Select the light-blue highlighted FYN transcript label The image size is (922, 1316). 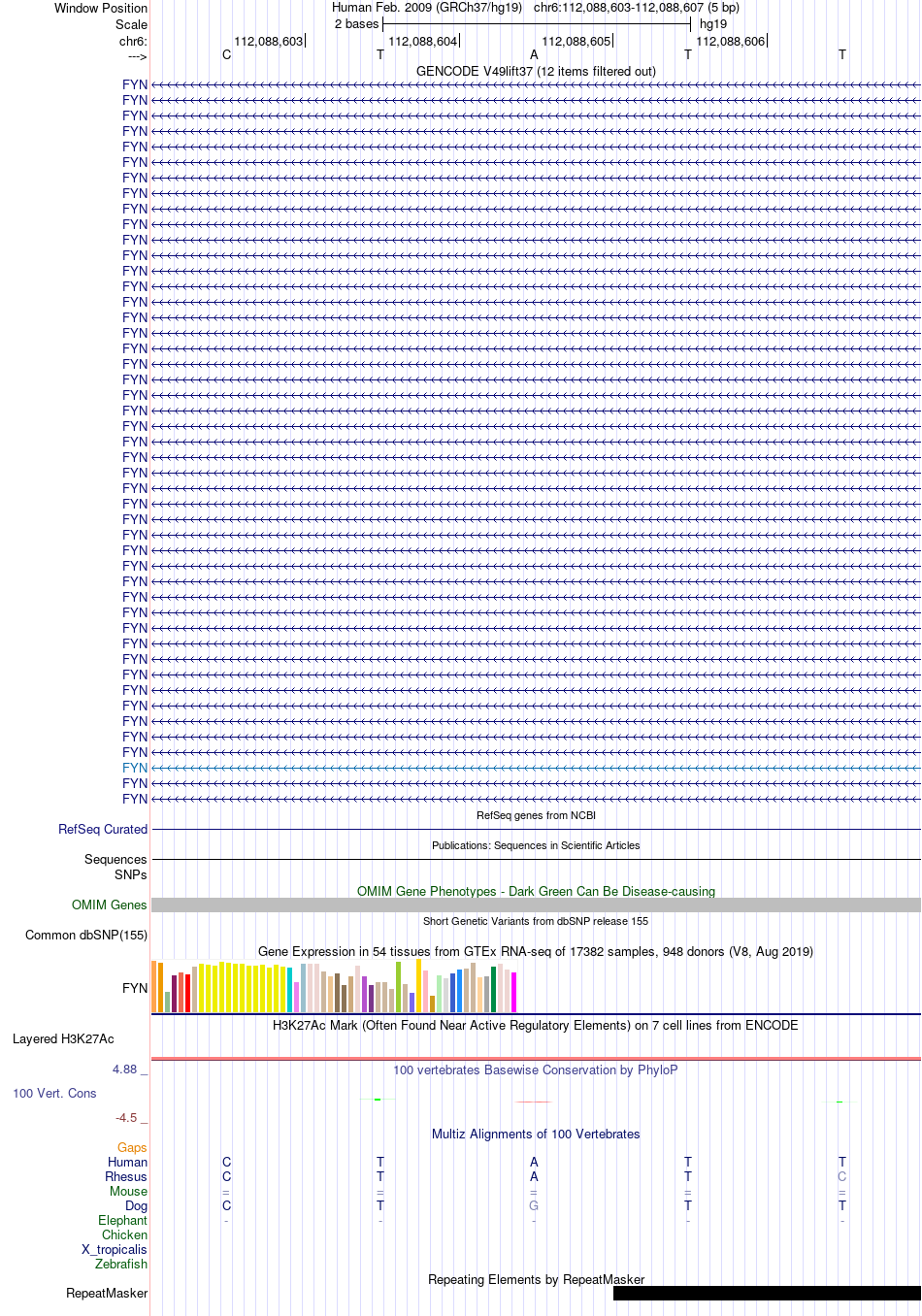135,768
